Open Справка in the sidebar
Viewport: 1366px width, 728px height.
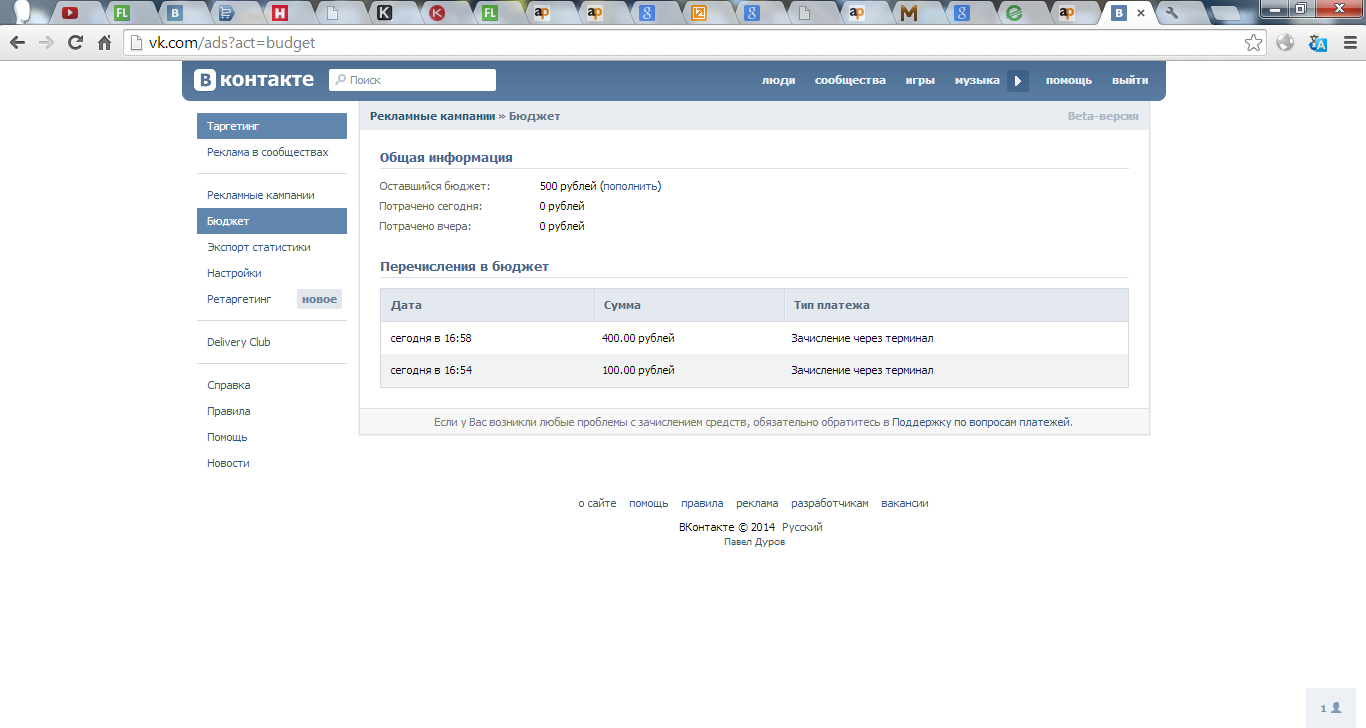pos(272,385)
